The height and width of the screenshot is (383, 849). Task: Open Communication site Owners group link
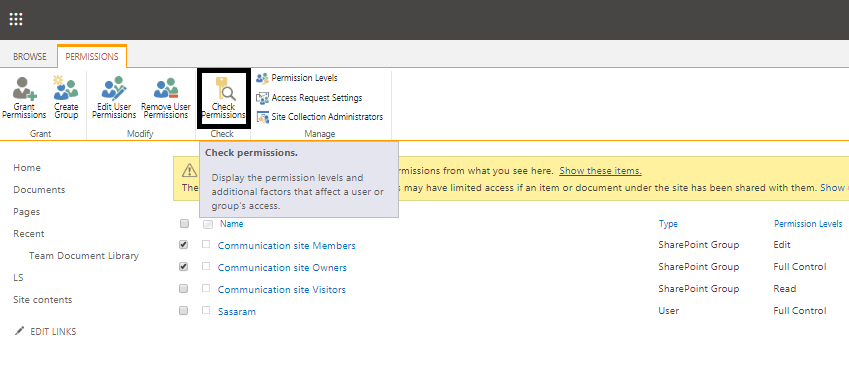click(282, 268)
